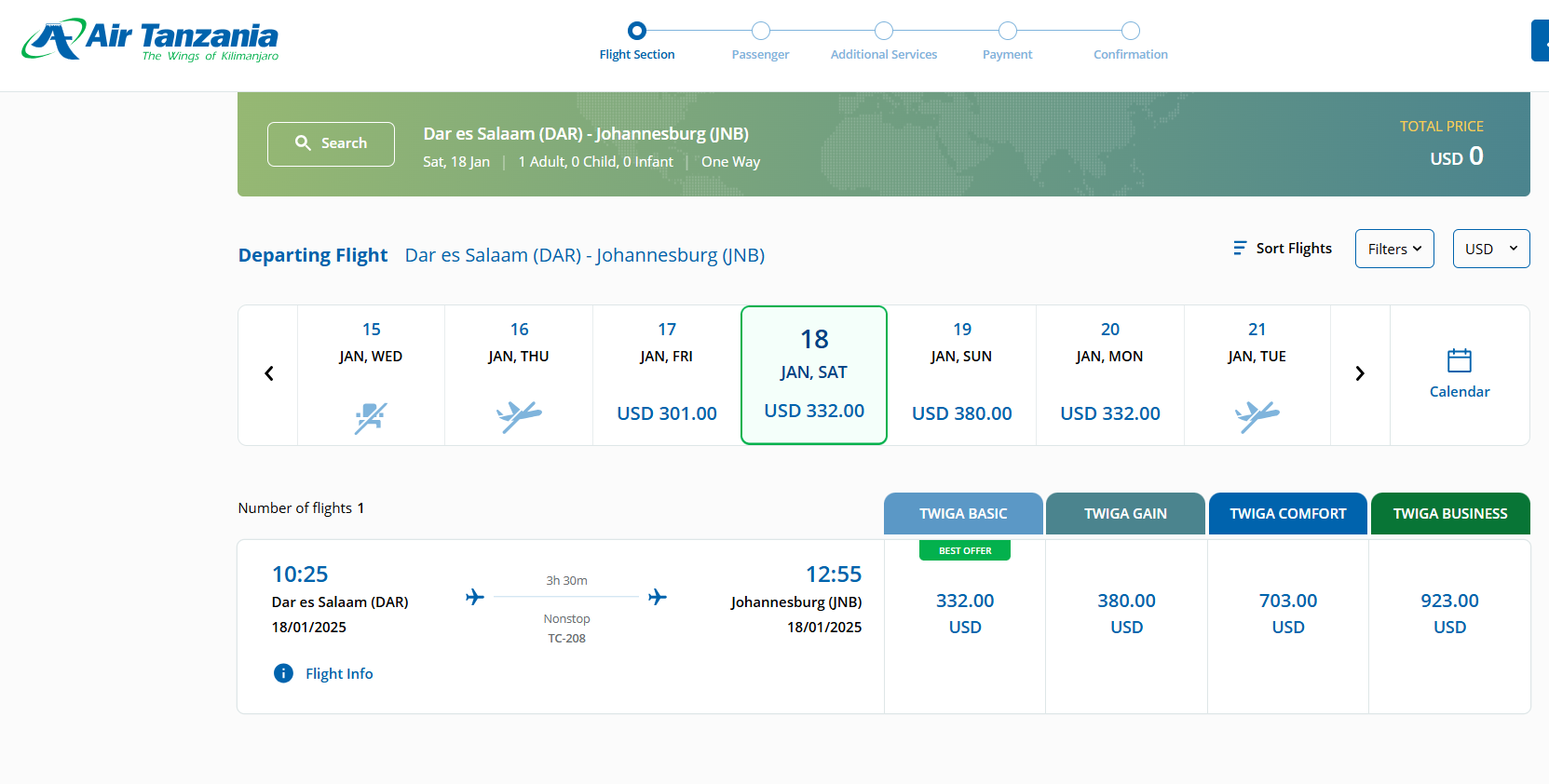
Task: Click the Sort Flights icon
Action: pos(1240,248)
